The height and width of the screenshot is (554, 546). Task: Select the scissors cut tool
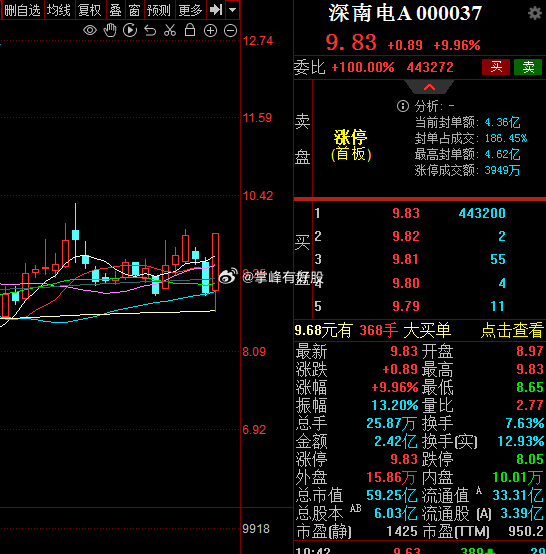[x=170, y=30]
